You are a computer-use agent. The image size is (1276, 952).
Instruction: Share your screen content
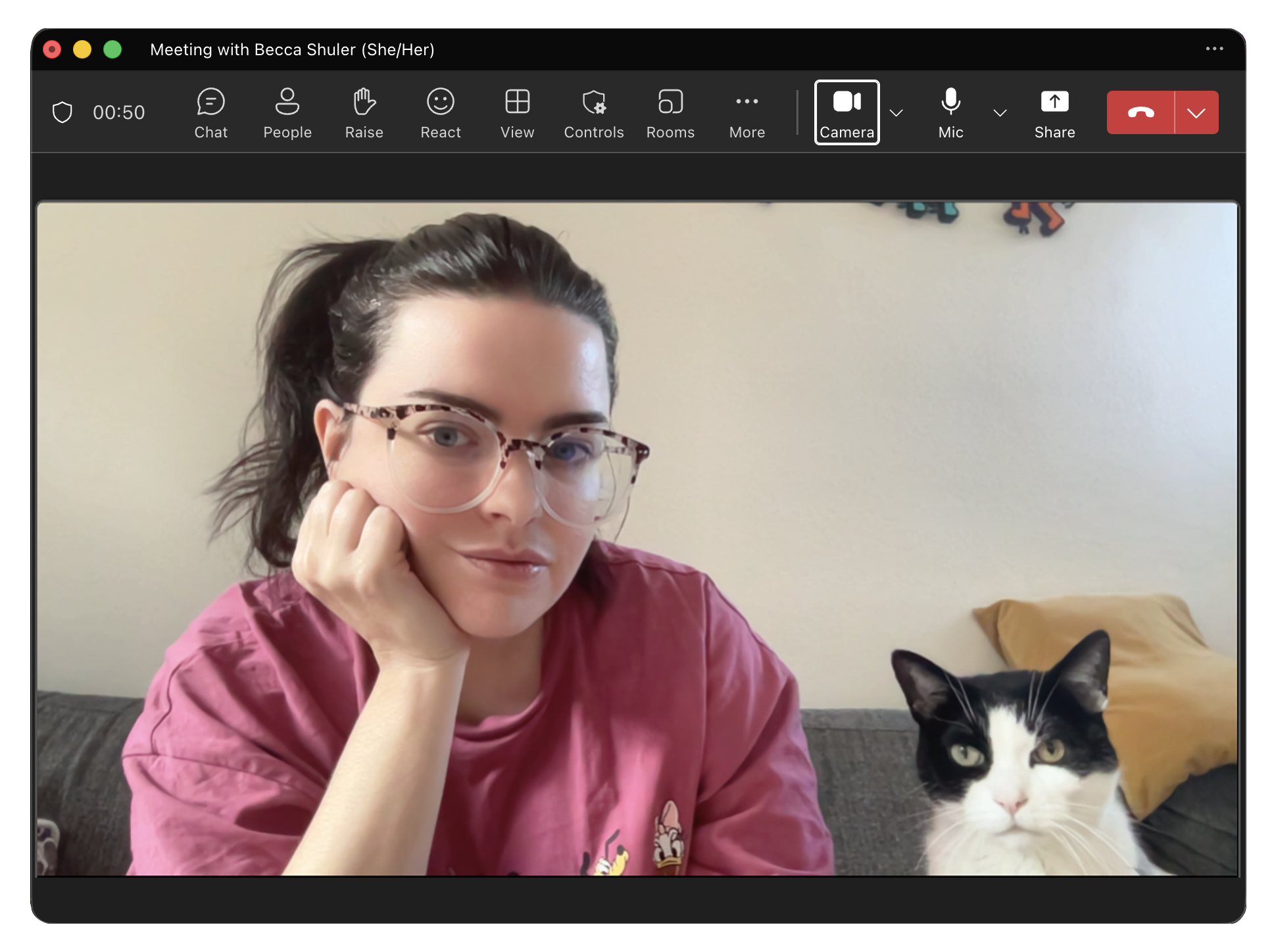[x=1054, y=113]
